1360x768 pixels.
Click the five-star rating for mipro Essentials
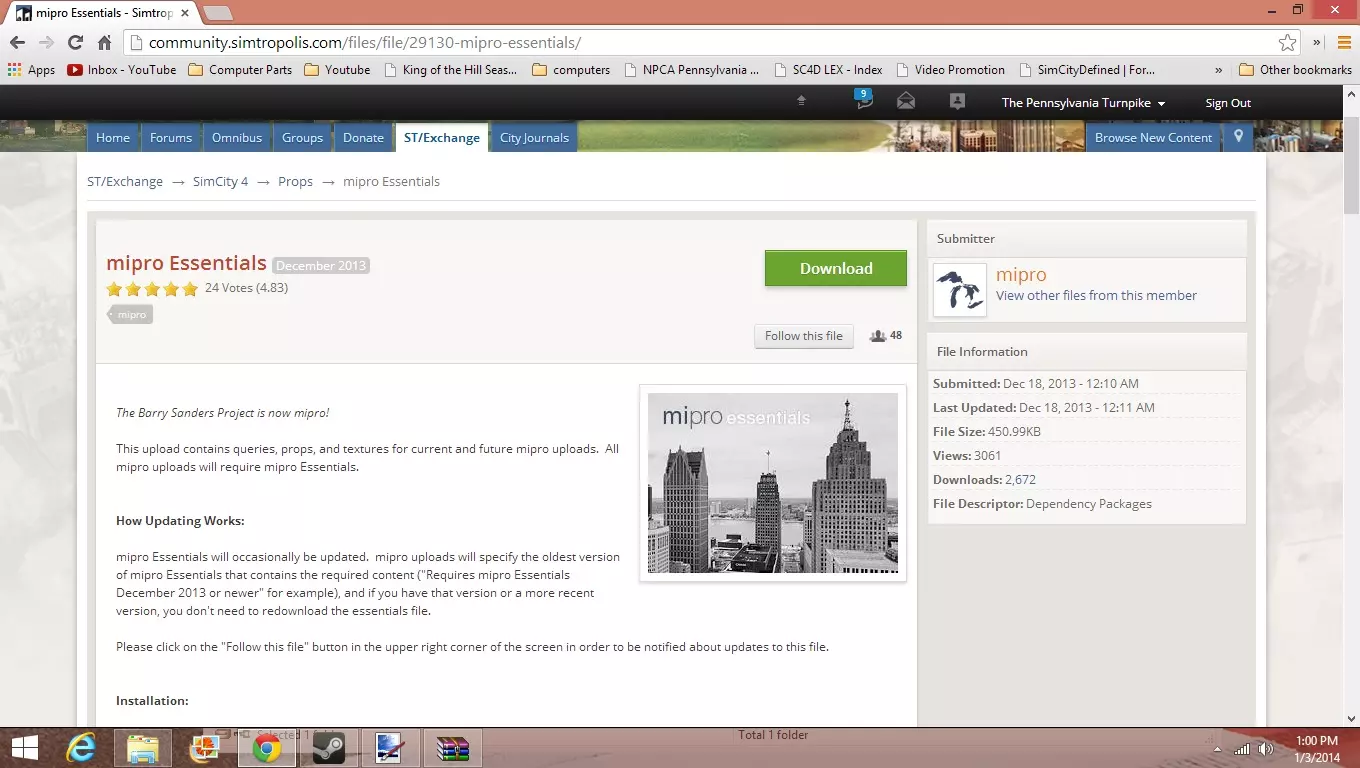(x=152, y=289)
